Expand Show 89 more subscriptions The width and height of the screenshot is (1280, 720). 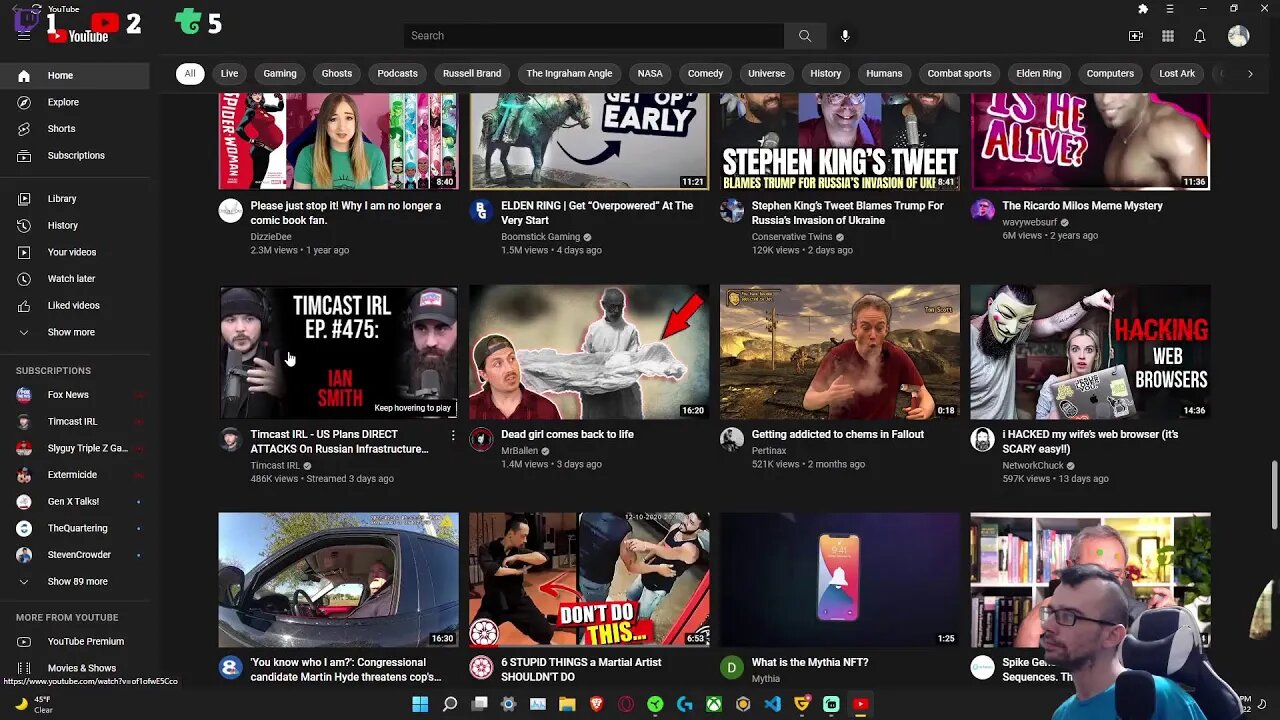coord(75,581)
